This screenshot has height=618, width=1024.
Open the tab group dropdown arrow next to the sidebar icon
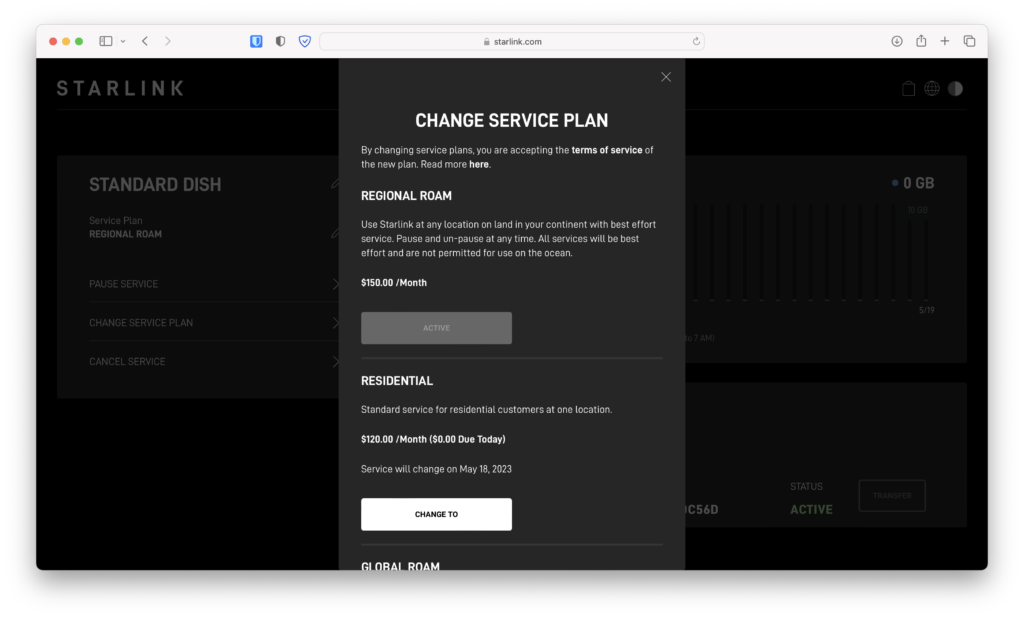[123, 41]
